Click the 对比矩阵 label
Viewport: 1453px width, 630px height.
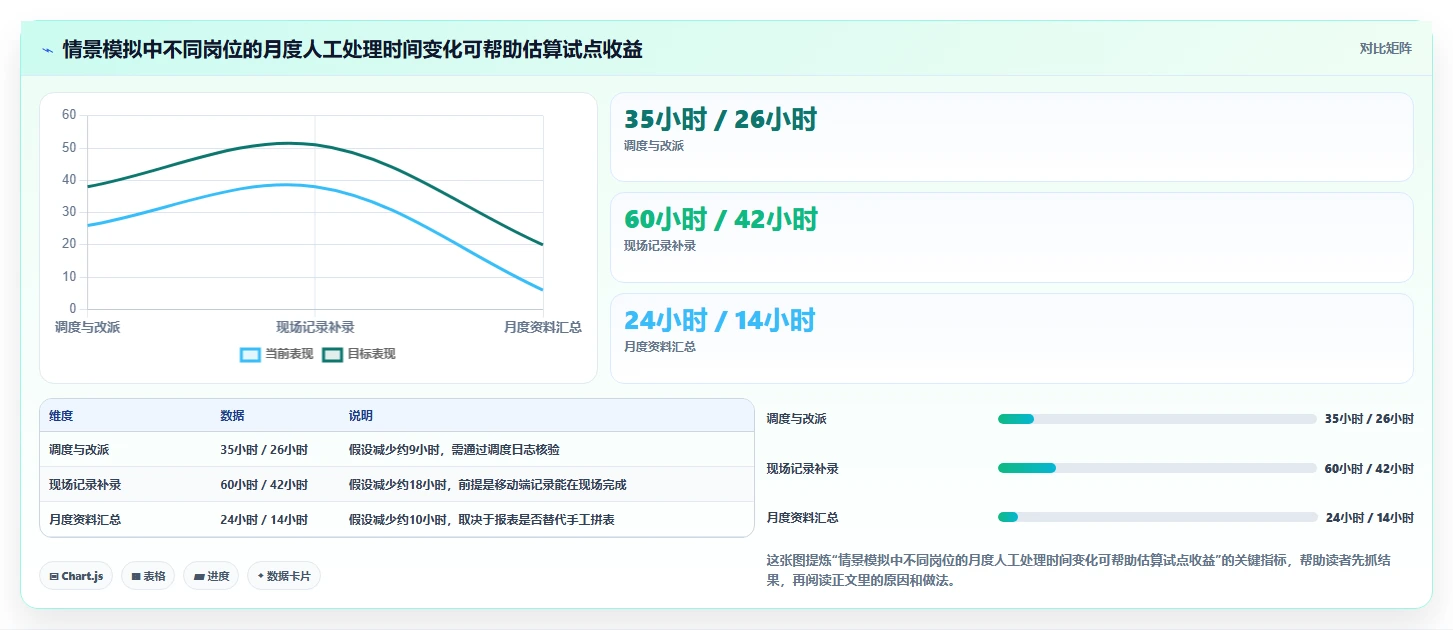(1385, 49)
